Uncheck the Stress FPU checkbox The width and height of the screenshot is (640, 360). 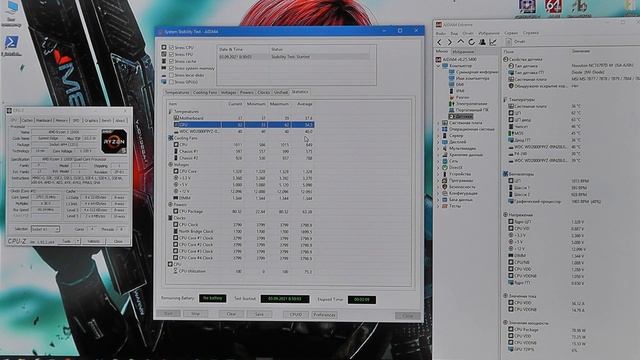pos(171,54)
